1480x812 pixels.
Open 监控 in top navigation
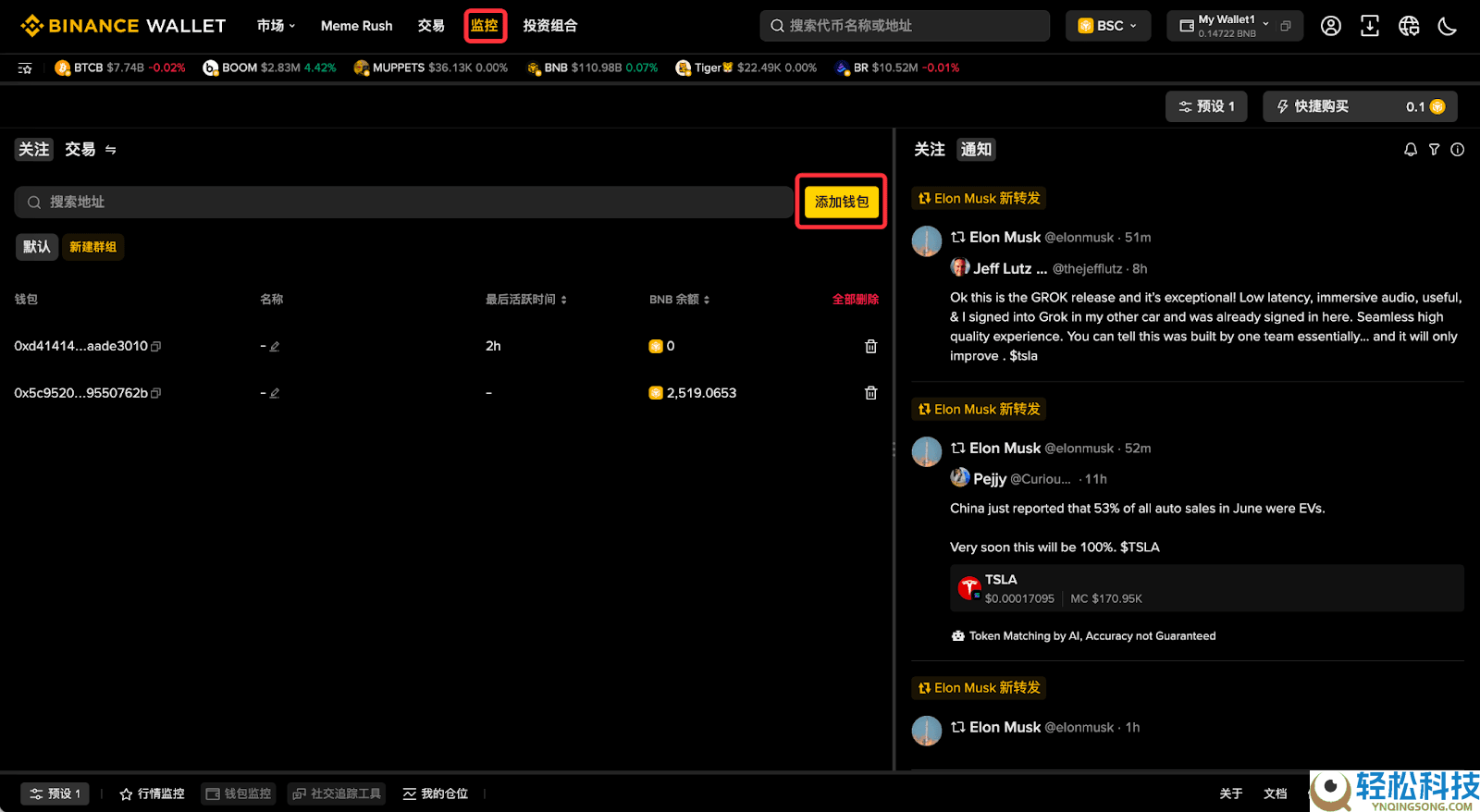coord(485,26)
